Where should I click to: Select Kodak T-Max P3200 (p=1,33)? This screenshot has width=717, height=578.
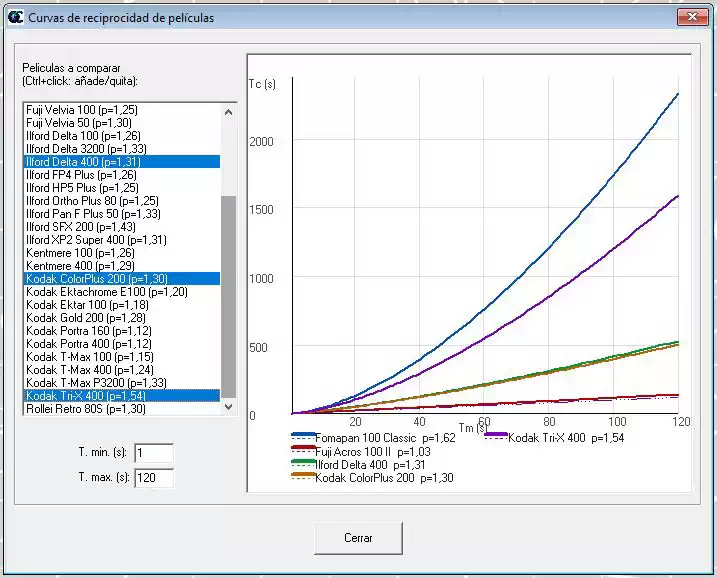pos(122,383)
